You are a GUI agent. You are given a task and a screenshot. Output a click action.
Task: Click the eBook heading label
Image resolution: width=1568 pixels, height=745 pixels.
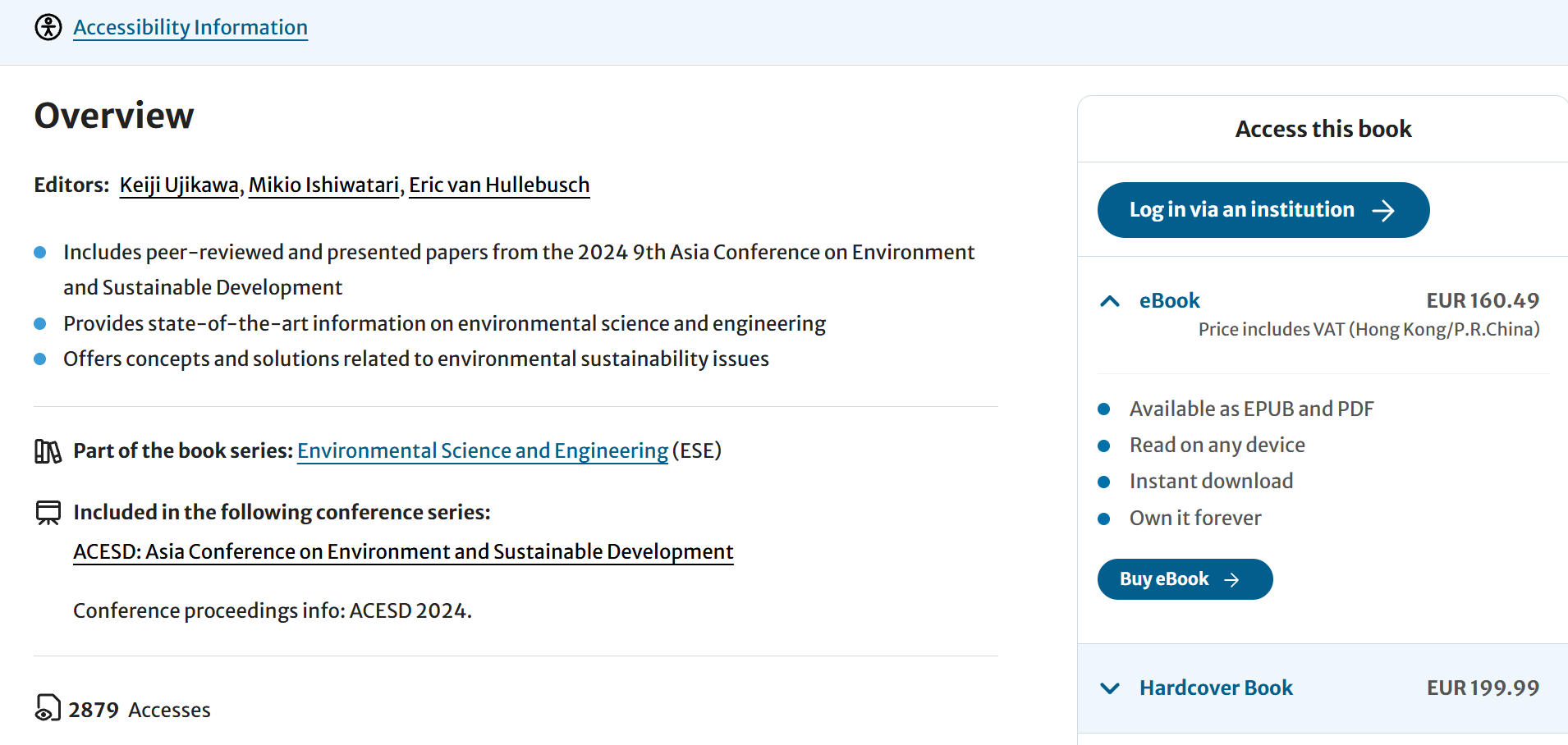(1169, 301)
